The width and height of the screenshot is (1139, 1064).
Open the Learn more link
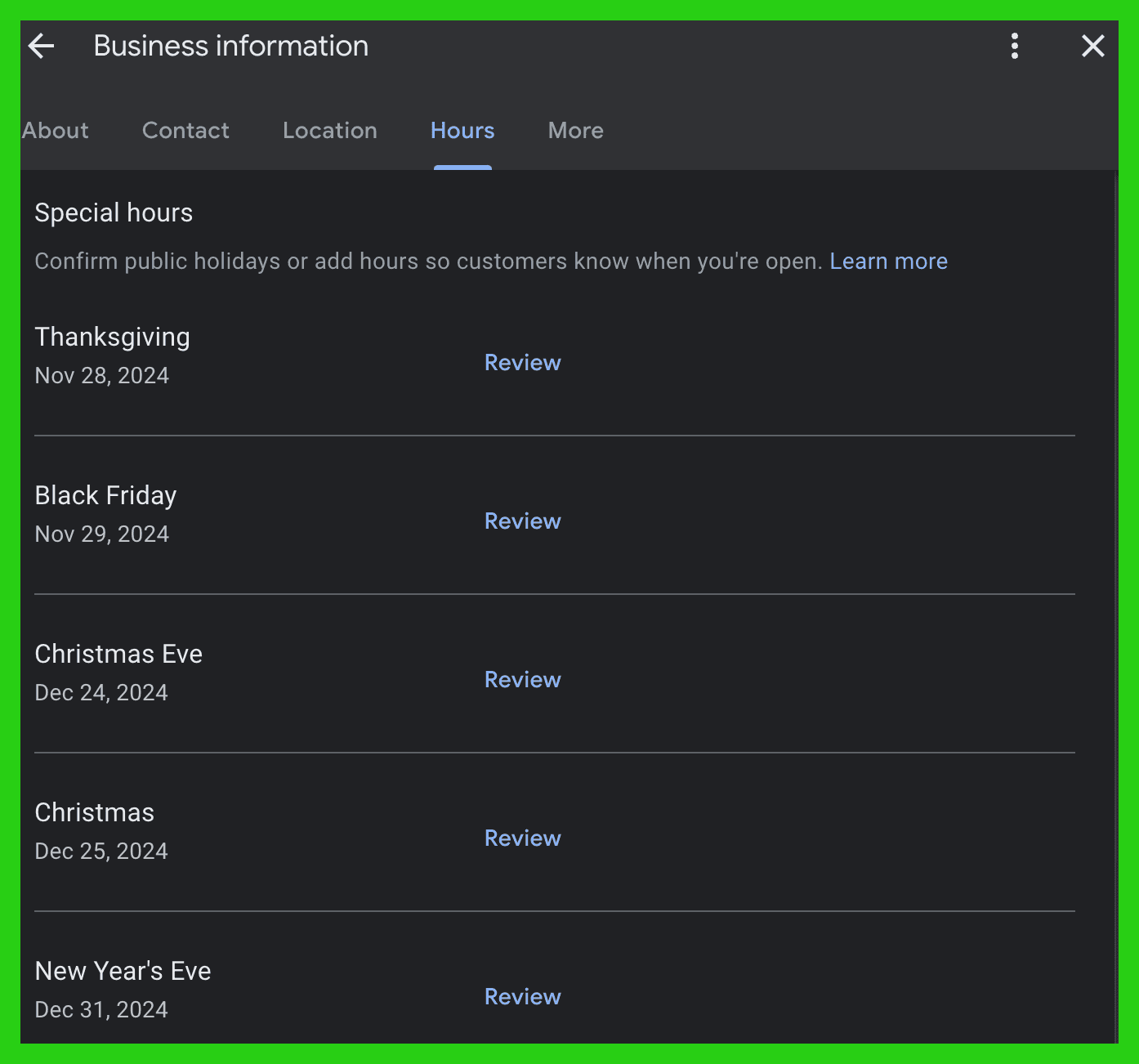(888, 261)
